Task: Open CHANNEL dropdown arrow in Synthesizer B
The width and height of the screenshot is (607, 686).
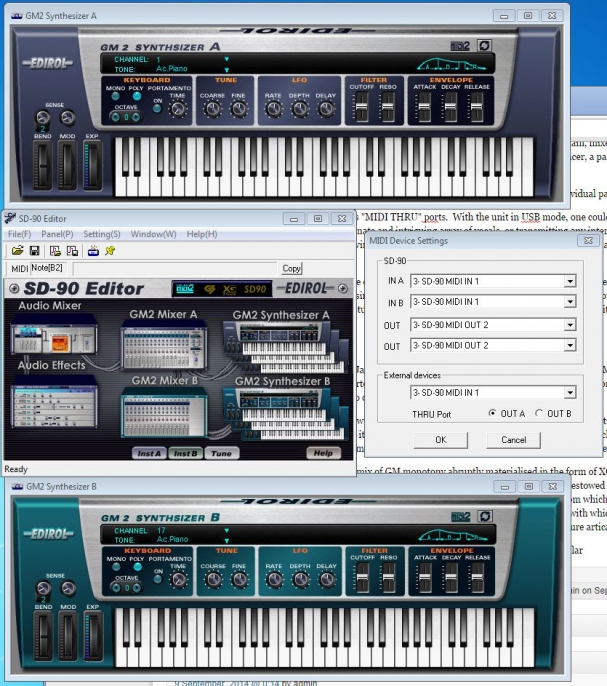Action: [x=227, y=530]
